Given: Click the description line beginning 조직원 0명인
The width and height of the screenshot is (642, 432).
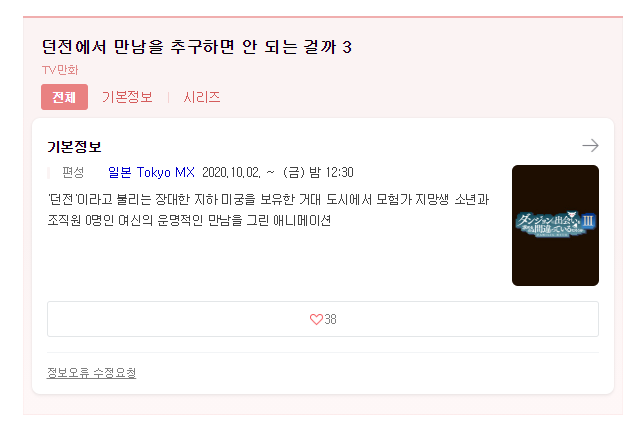Looking at the screenshot, I should (x=189, y=221).
